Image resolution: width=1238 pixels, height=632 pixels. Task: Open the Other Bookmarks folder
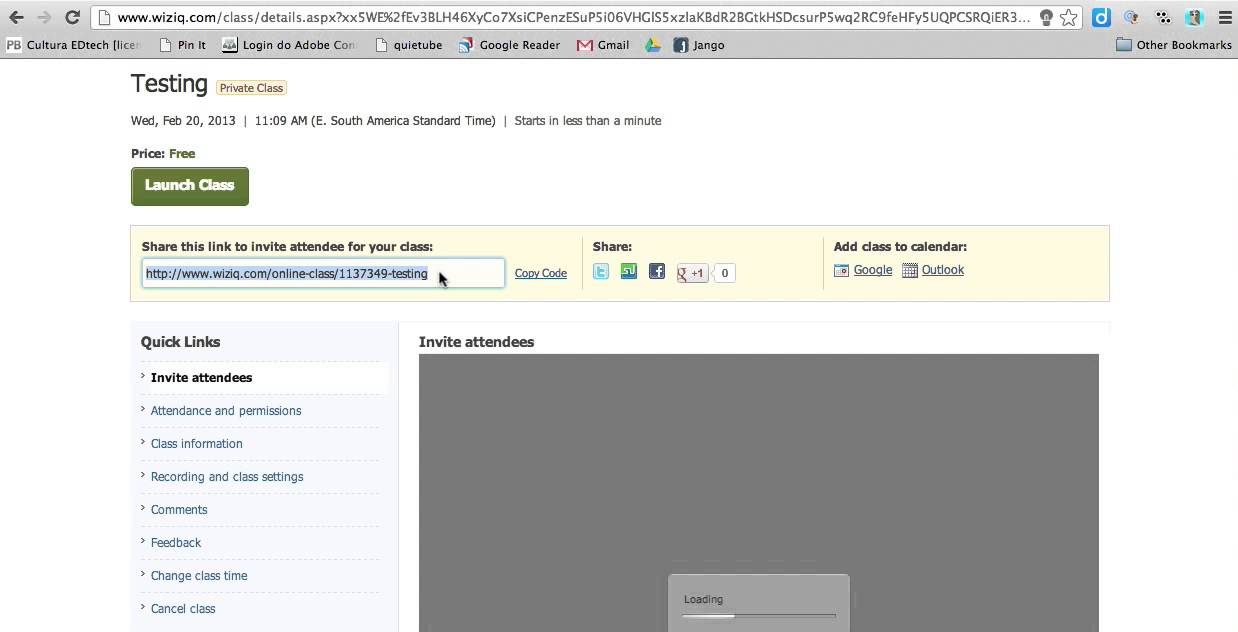1174,45
